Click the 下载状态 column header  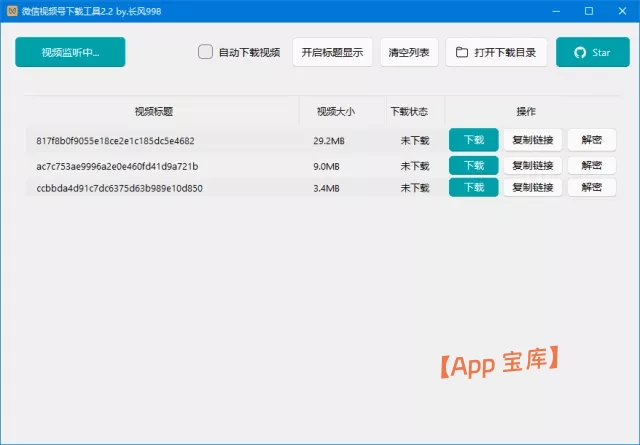[409, 111]
